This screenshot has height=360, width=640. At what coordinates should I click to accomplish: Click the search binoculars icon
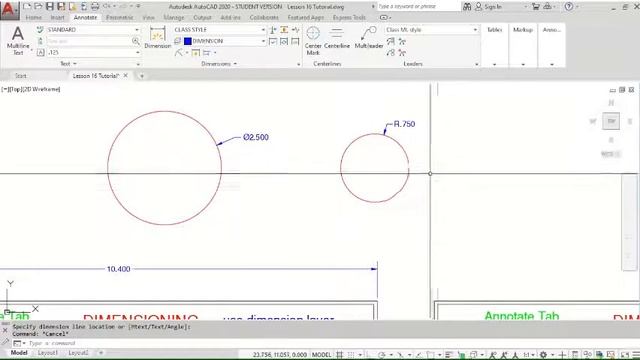pos(467,7)
